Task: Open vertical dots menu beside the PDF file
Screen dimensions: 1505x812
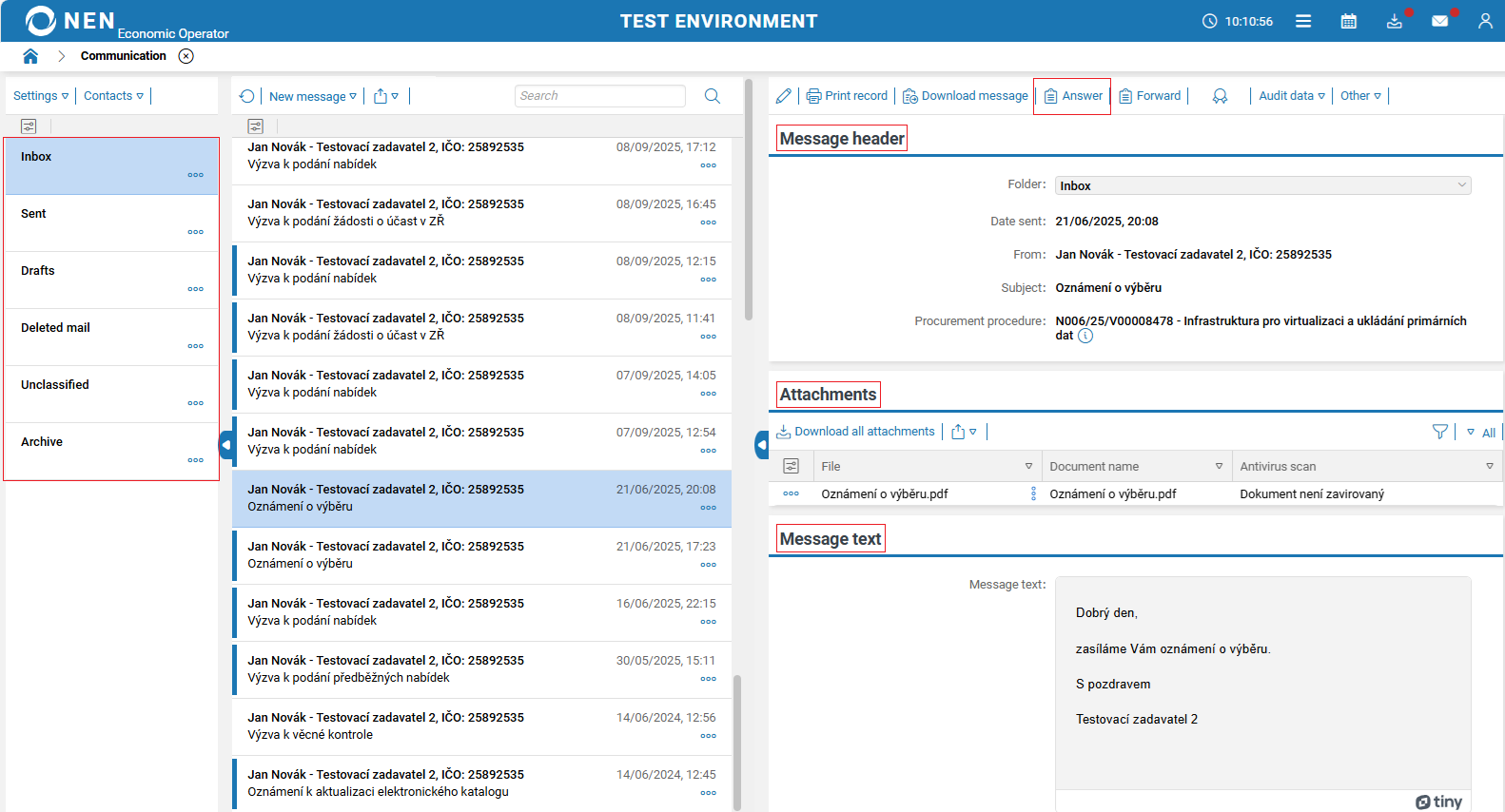Action: point(1033,493)
